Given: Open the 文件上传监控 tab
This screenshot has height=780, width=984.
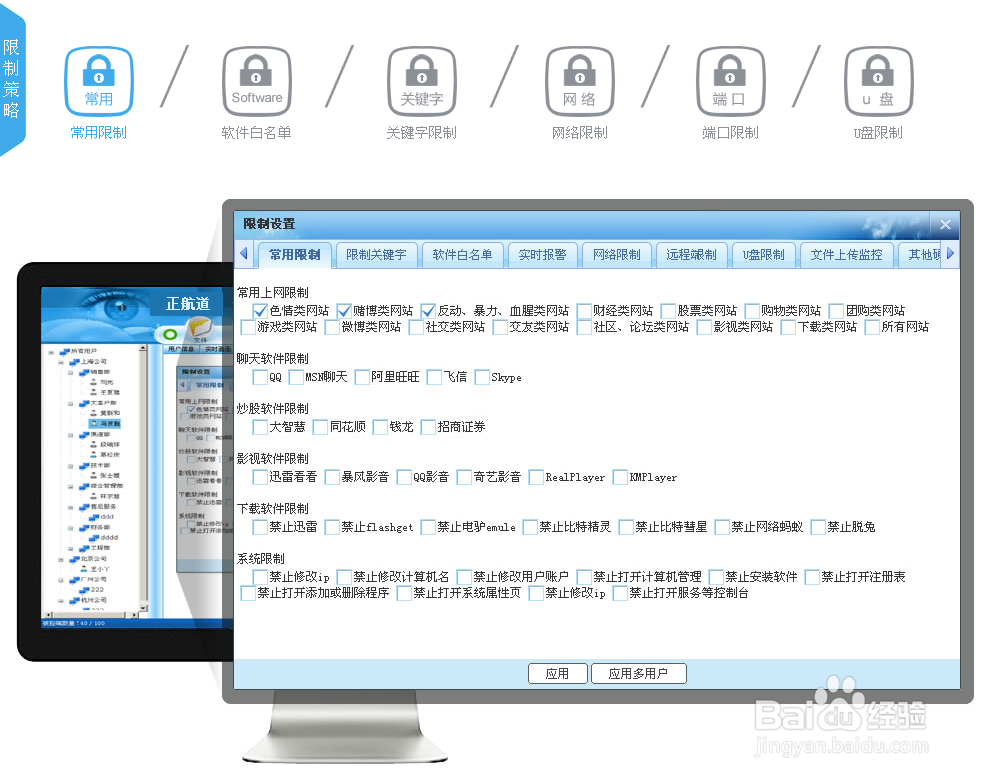Looking at the screenshot, I should (846, 255).
